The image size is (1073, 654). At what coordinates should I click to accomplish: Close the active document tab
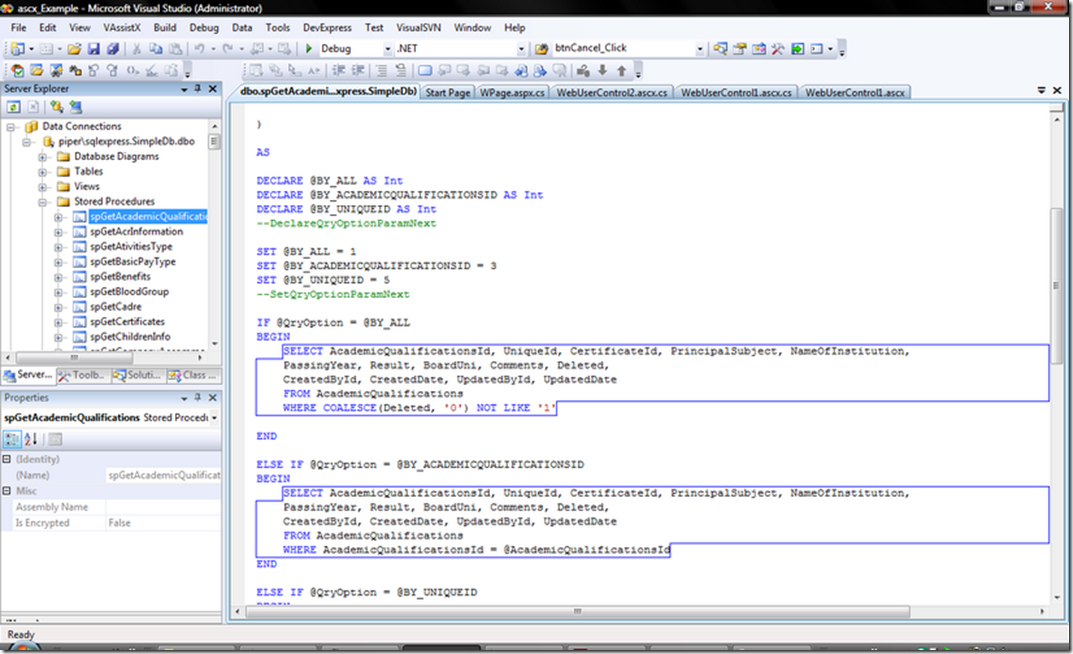[1057, 90]
